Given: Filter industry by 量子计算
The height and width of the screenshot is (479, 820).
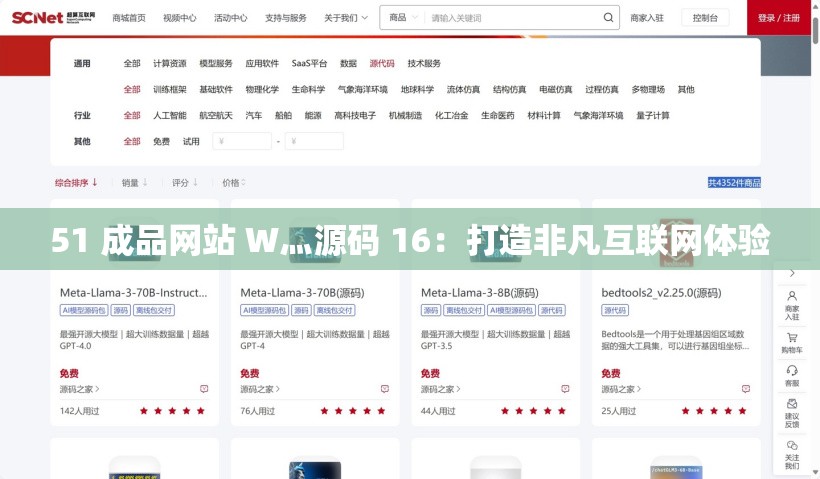Looking at the screenshot, I should coord(653,115).
